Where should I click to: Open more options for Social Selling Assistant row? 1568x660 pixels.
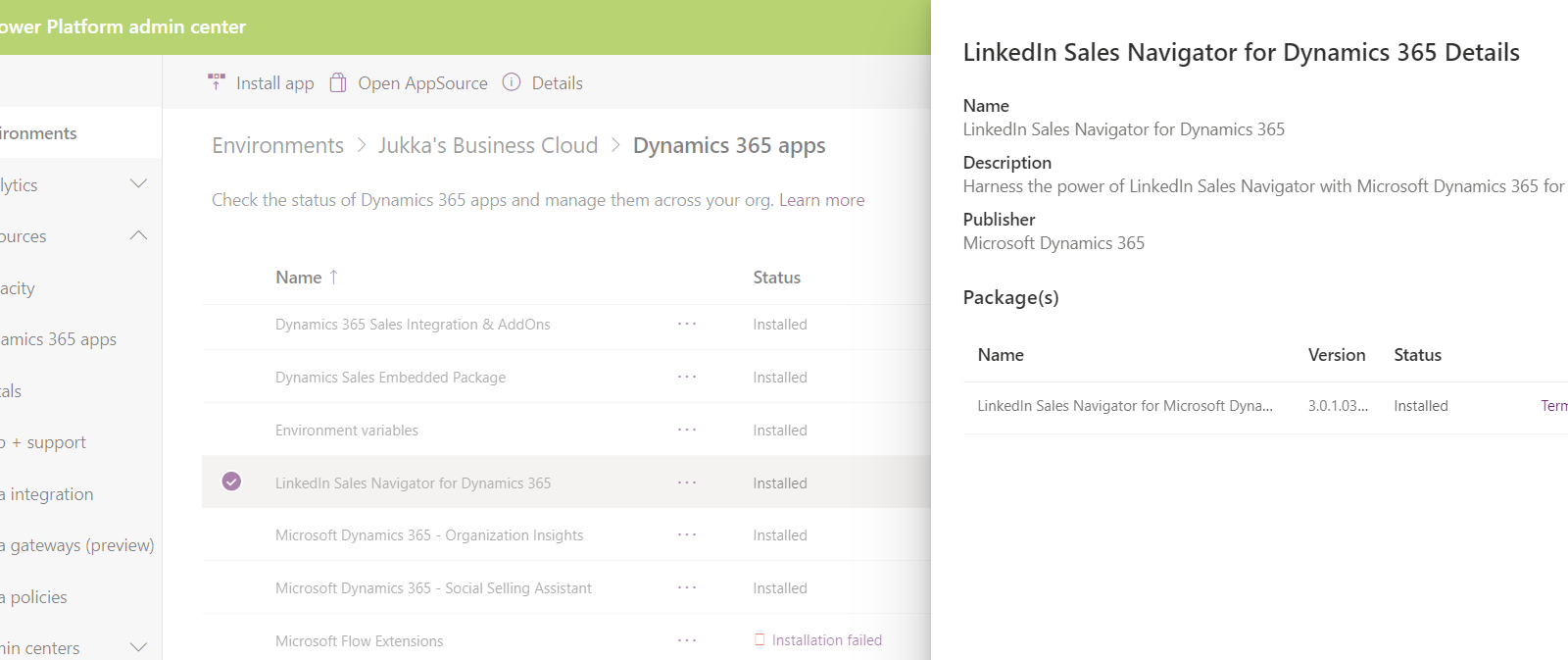tap(687, 587)
